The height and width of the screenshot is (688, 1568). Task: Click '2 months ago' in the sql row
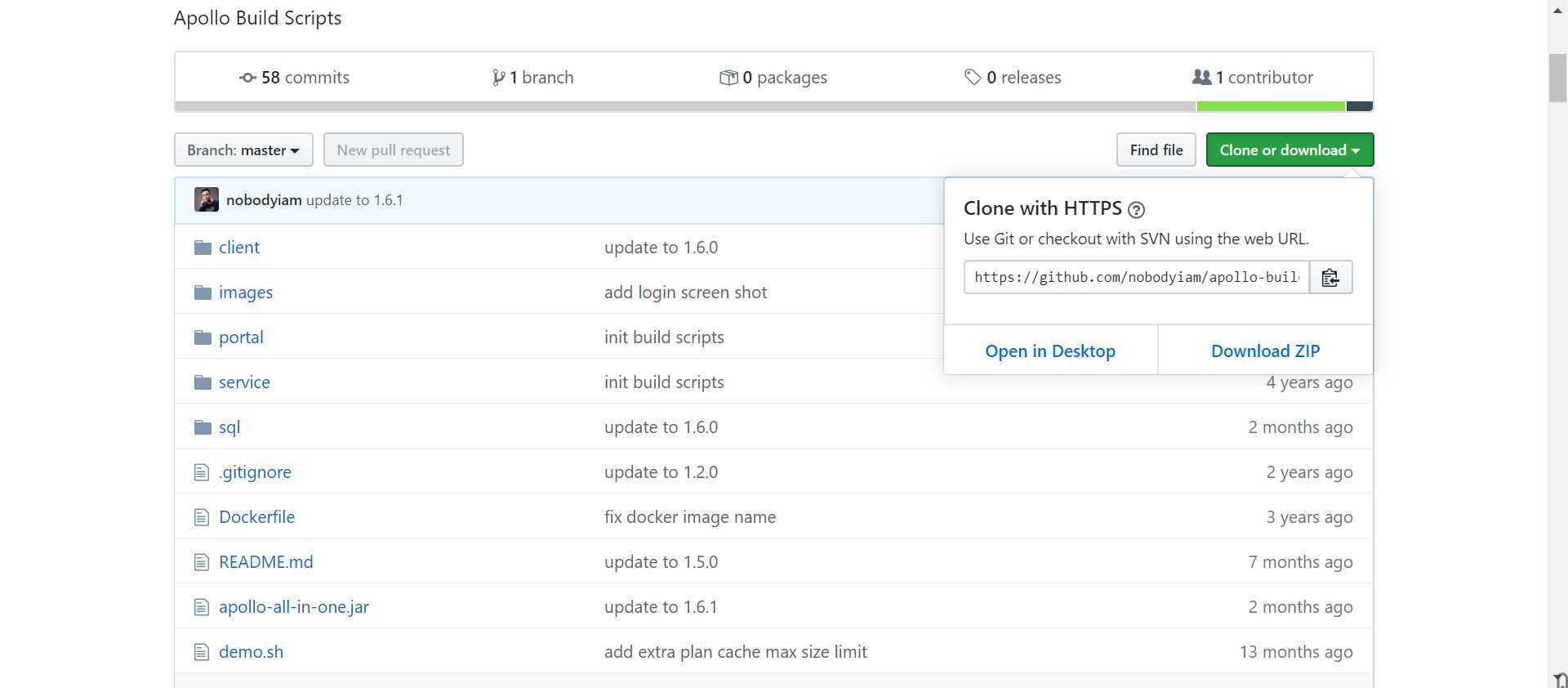(x=1300, y=427)
